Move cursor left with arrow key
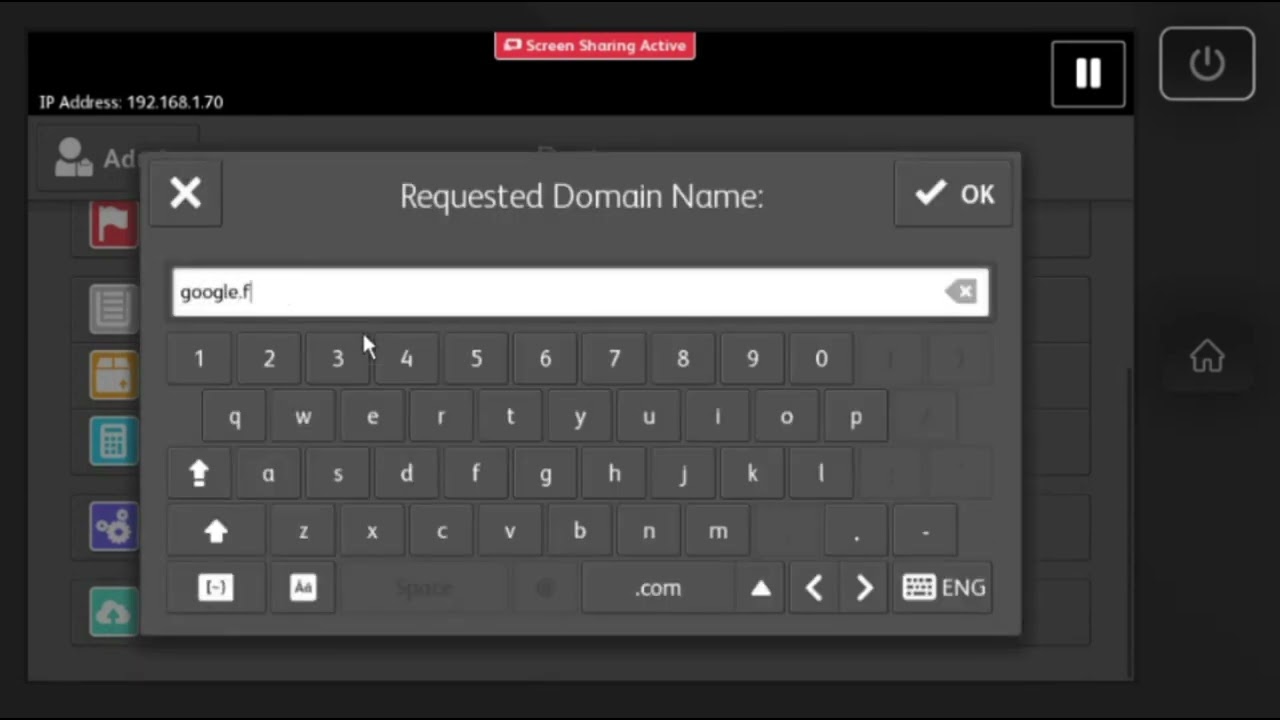The height and width of the screenshot is (720, 1280). coord(814,588)
